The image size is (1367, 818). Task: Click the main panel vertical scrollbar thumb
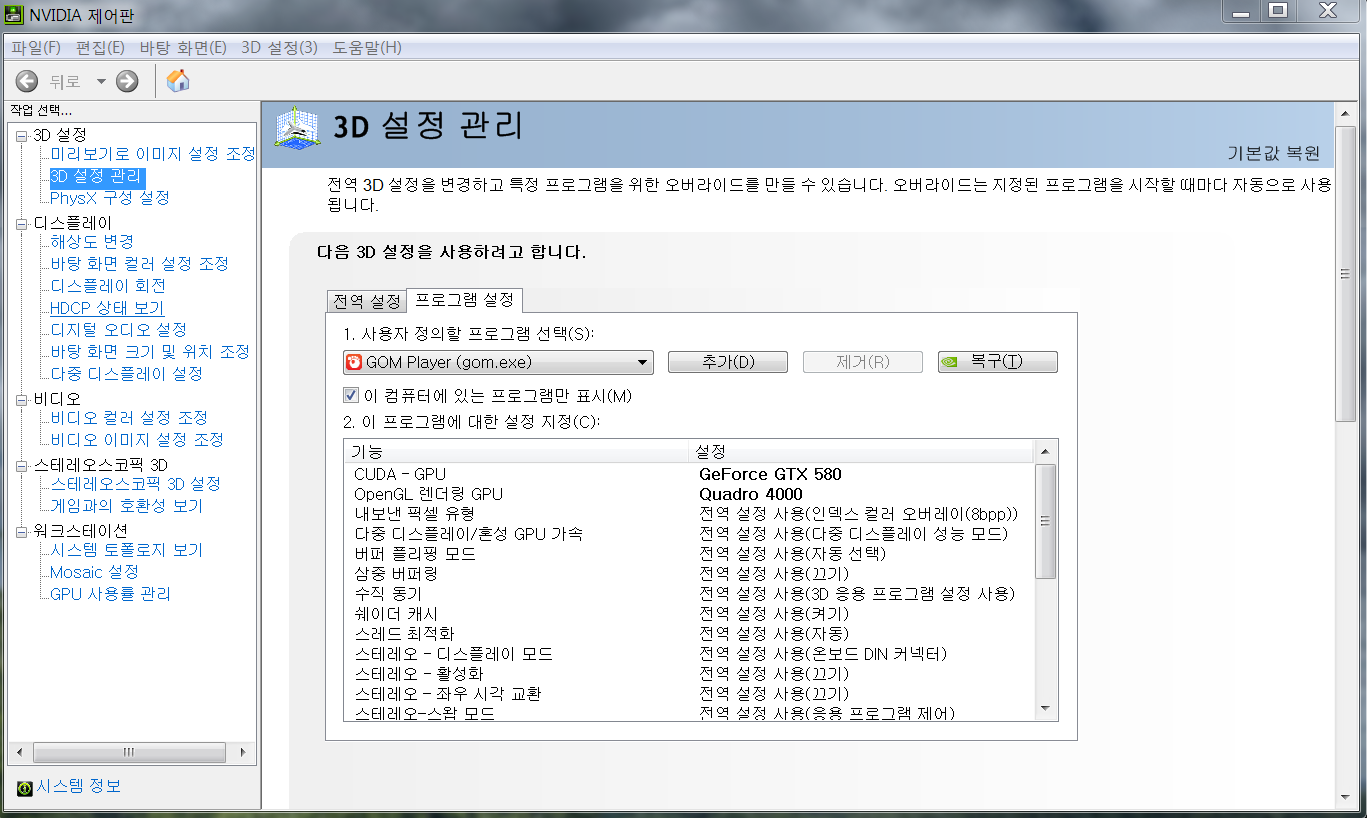point(1346,273)
